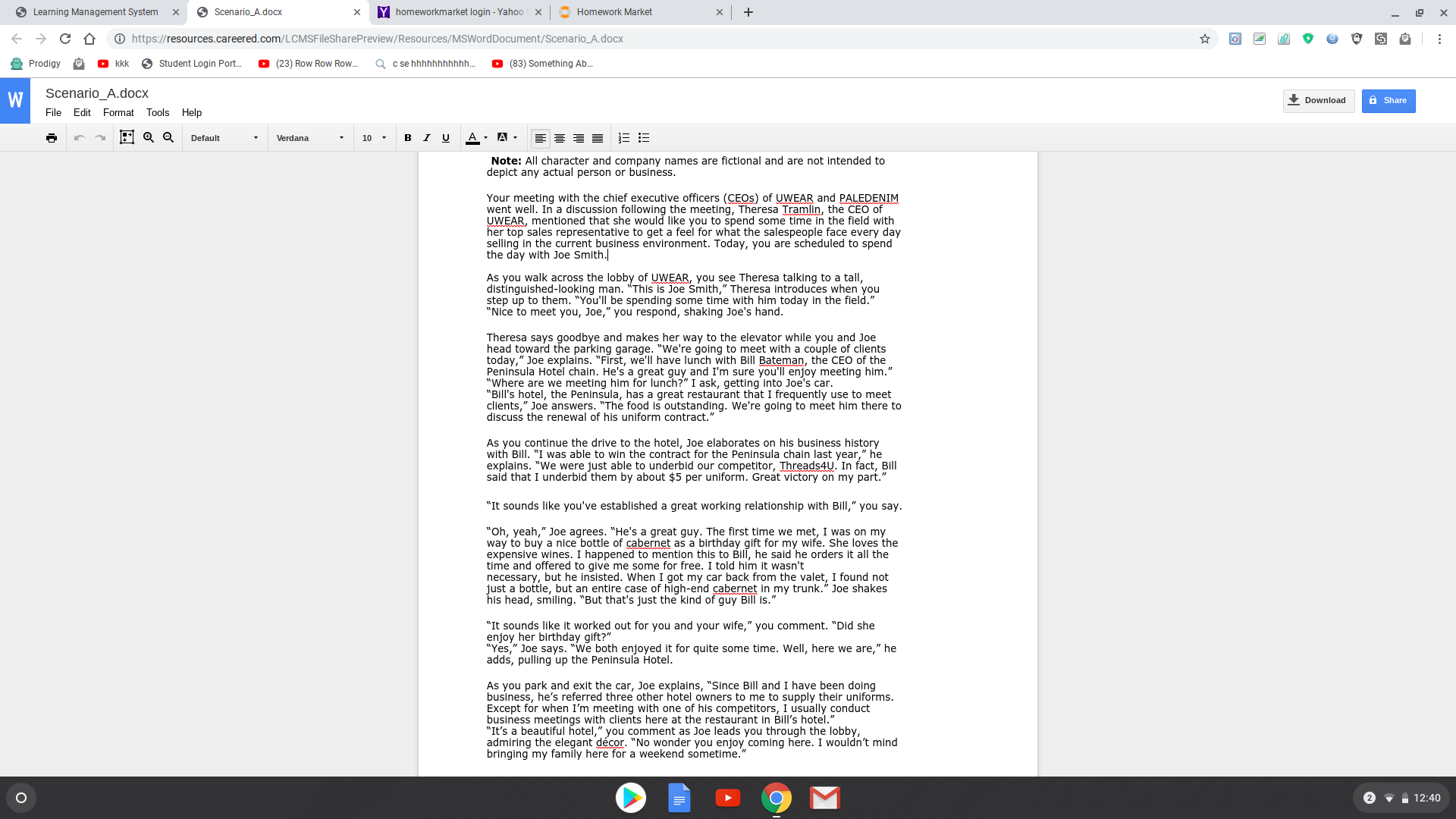This screenshot has height=819, width=1456.
Task: Click the word Tramlin in document
Action: point(802,209)
